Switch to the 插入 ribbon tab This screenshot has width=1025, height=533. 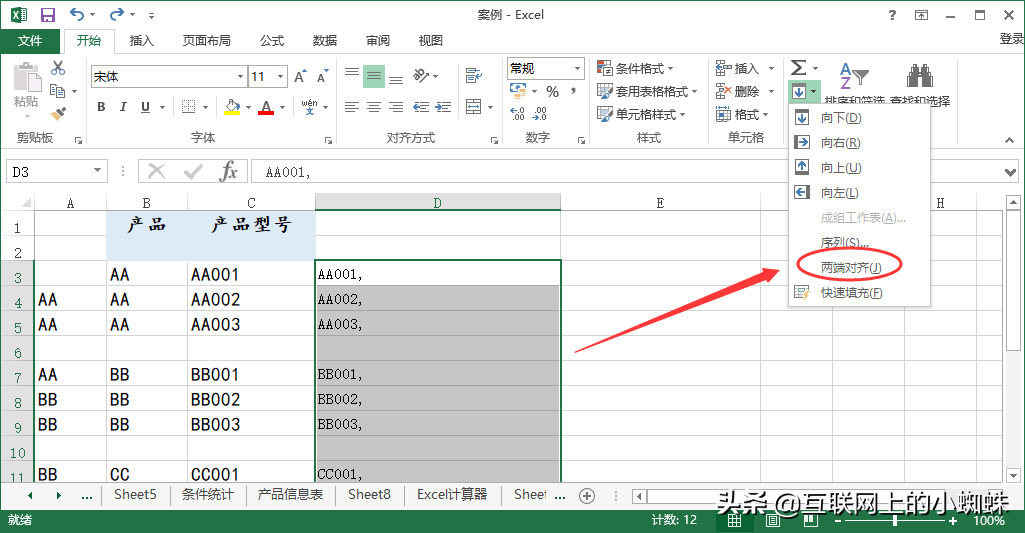(x=142, y=40)
